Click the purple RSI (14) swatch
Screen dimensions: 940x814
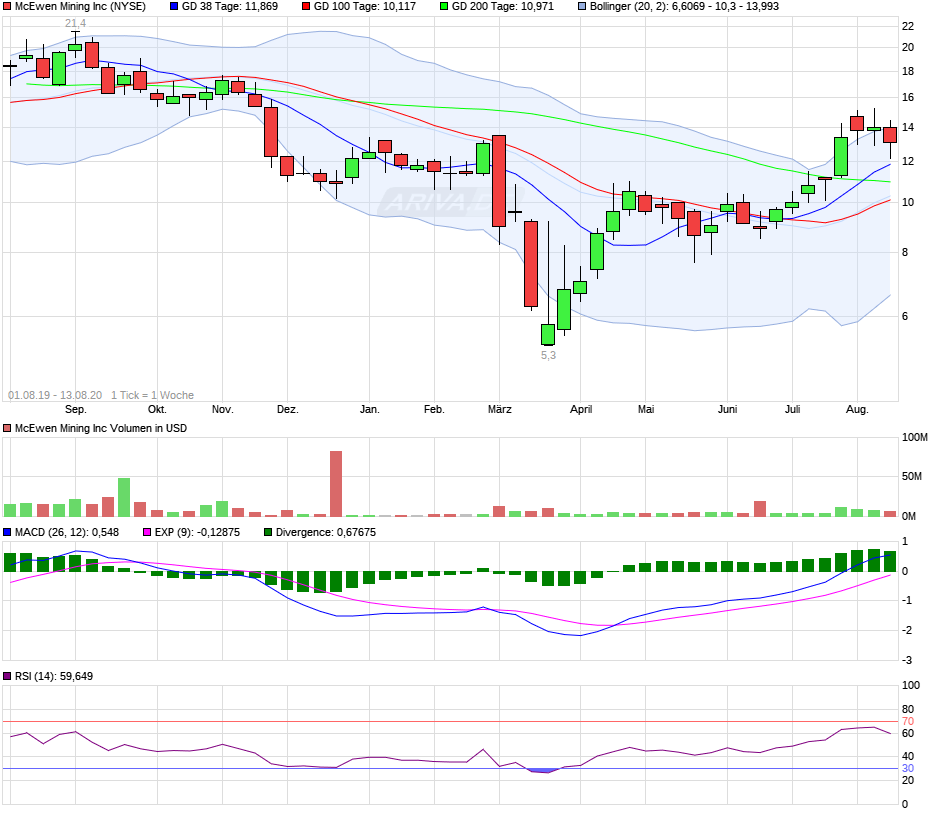click(x=7, y=676)
